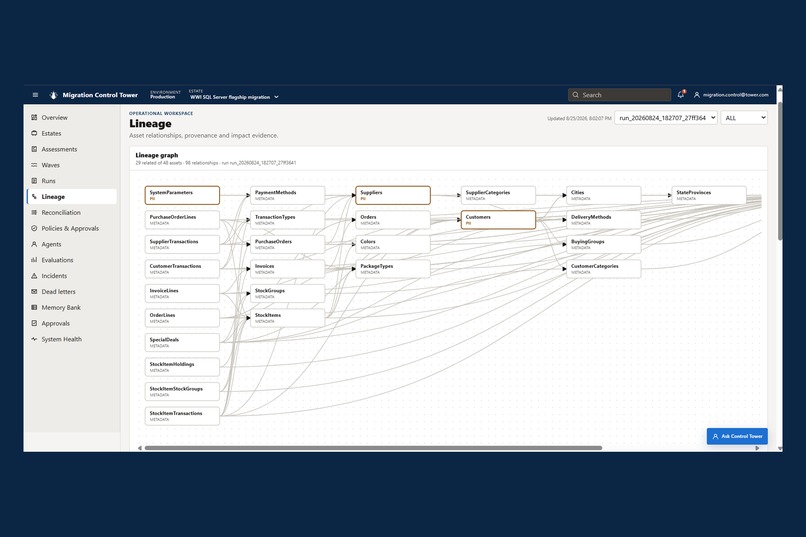The height and width of the screenshot is (537, 806).
Task: Click the Migration Control Tower title
Action: (x=100, y=95)
